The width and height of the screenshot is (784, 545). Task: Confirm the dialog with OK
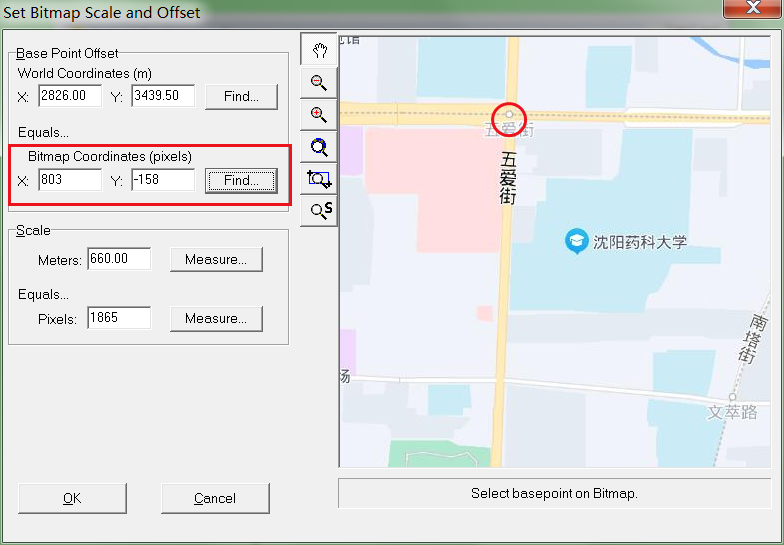pyautogui.click(x=72, y=498)
